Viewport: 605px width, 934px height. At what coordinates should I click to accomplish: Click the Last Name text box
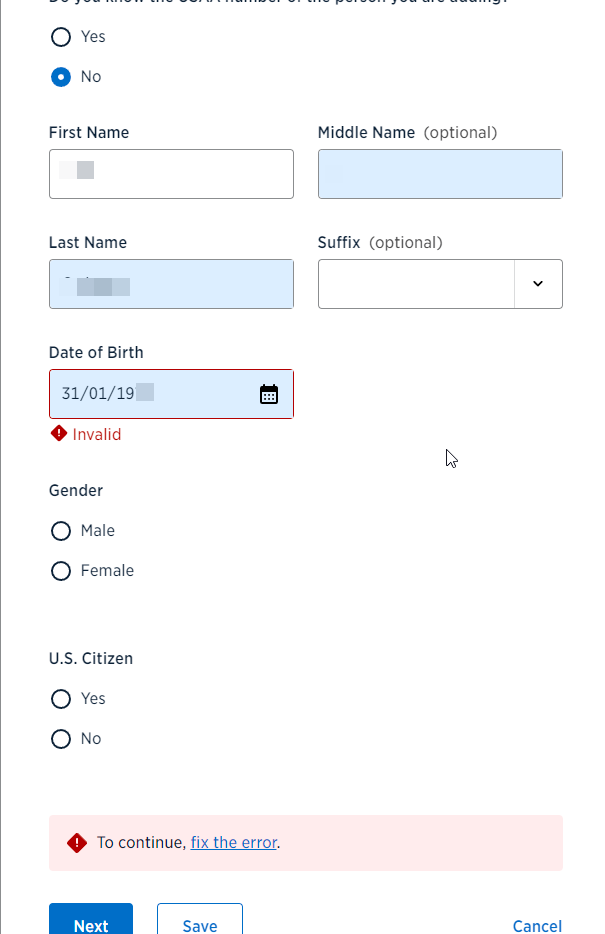tap(171, 284)
